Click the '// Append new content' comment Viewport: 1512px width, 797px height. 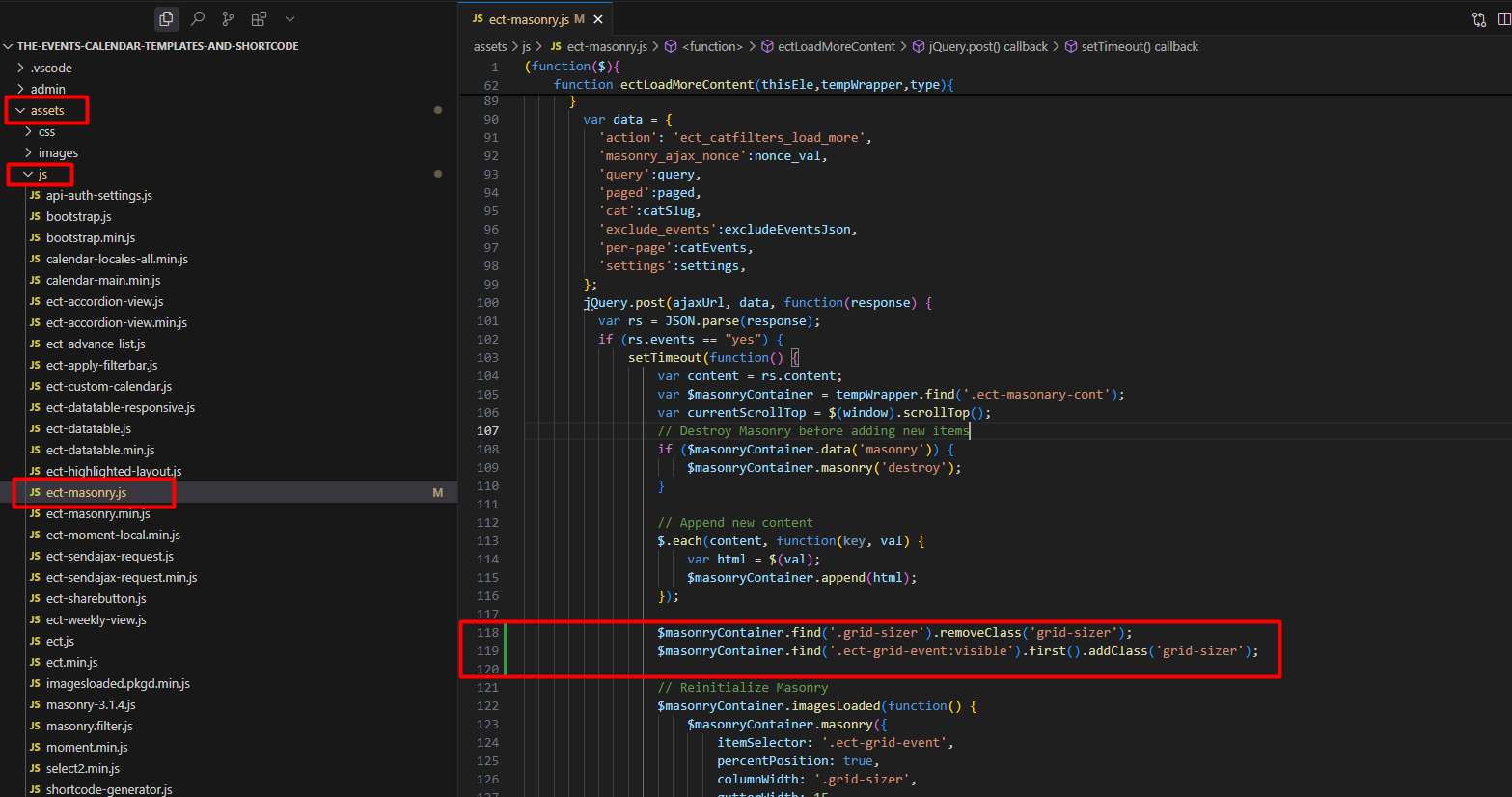[735, 522]
